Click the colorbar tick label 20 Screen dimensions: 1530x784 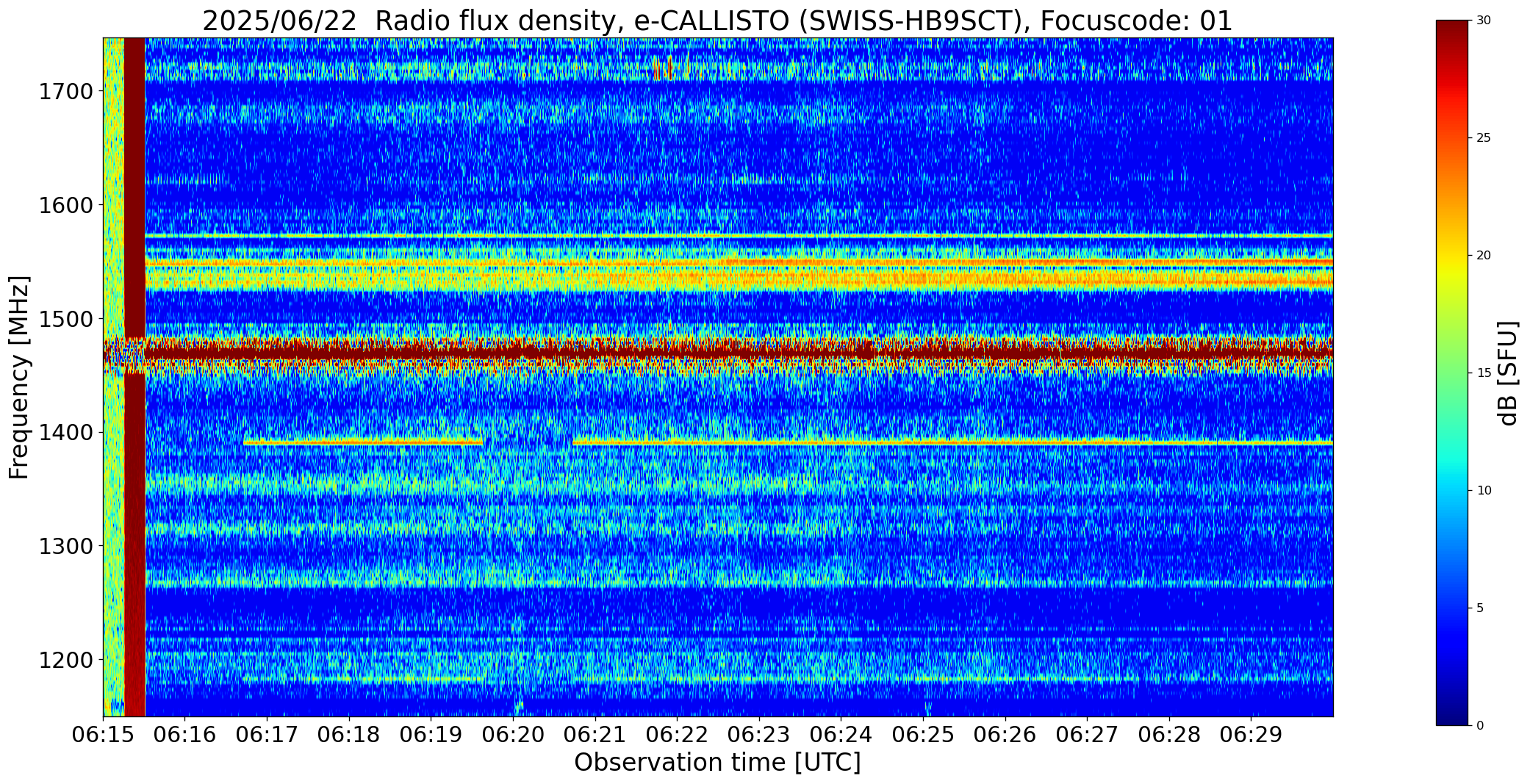[x=1484, y=256]
